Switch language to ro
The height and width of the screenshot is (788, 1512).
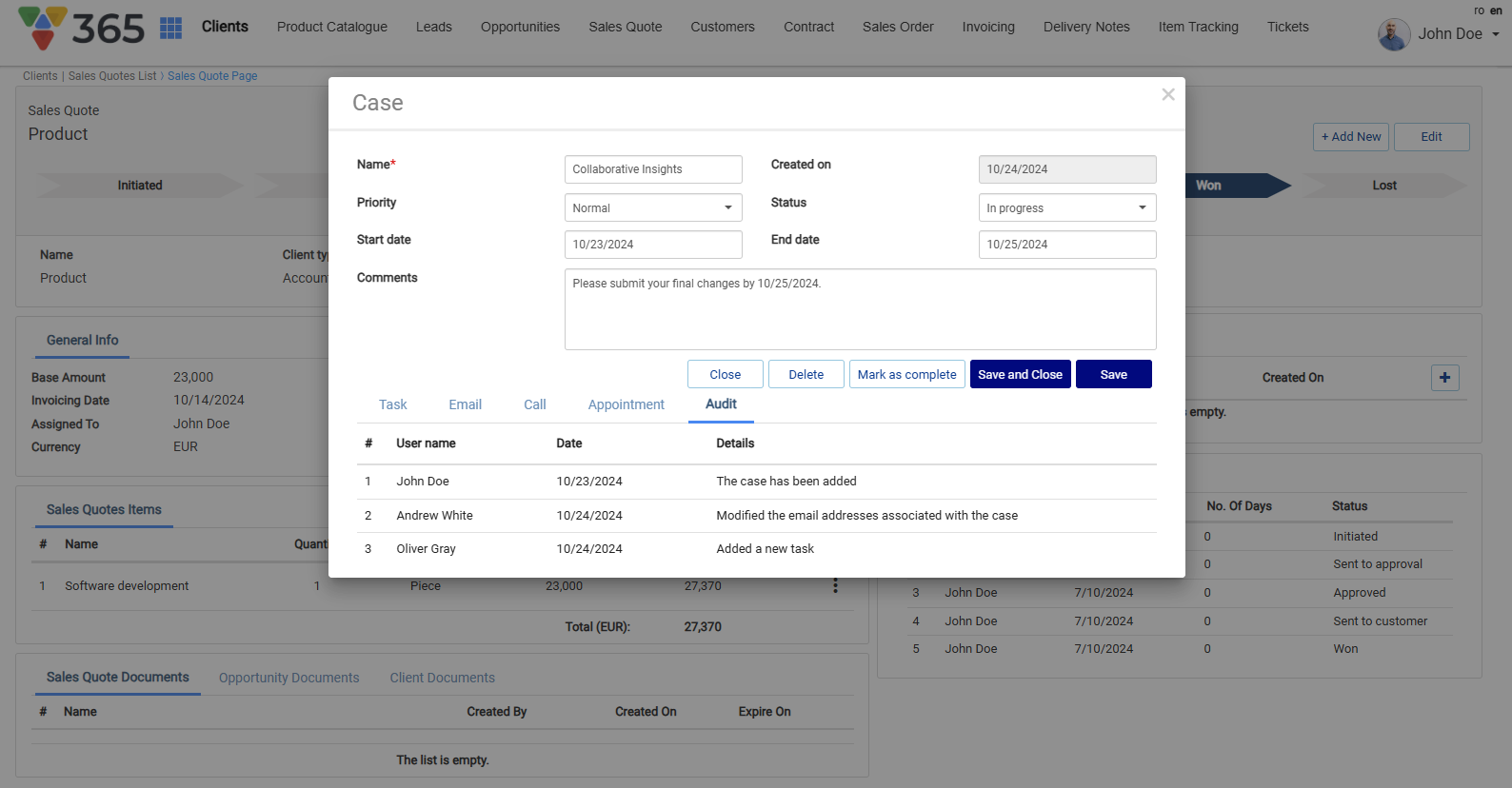(1479, 10)
